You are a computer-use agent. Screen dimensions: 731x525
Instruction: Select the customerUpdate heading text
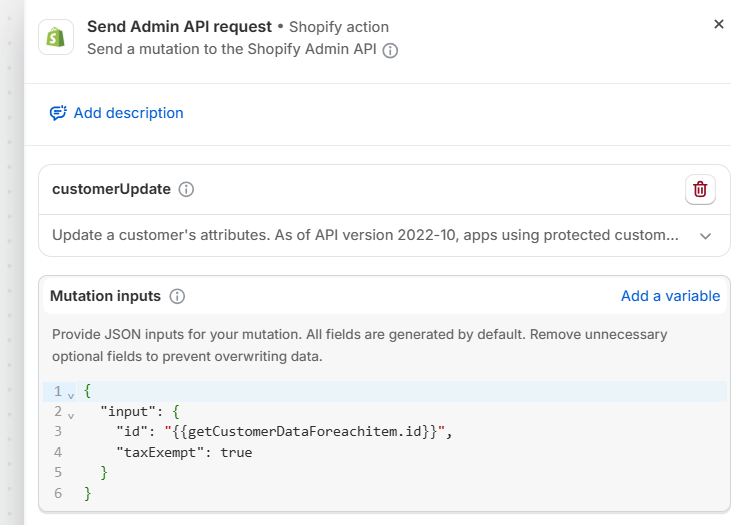point(111,189)
